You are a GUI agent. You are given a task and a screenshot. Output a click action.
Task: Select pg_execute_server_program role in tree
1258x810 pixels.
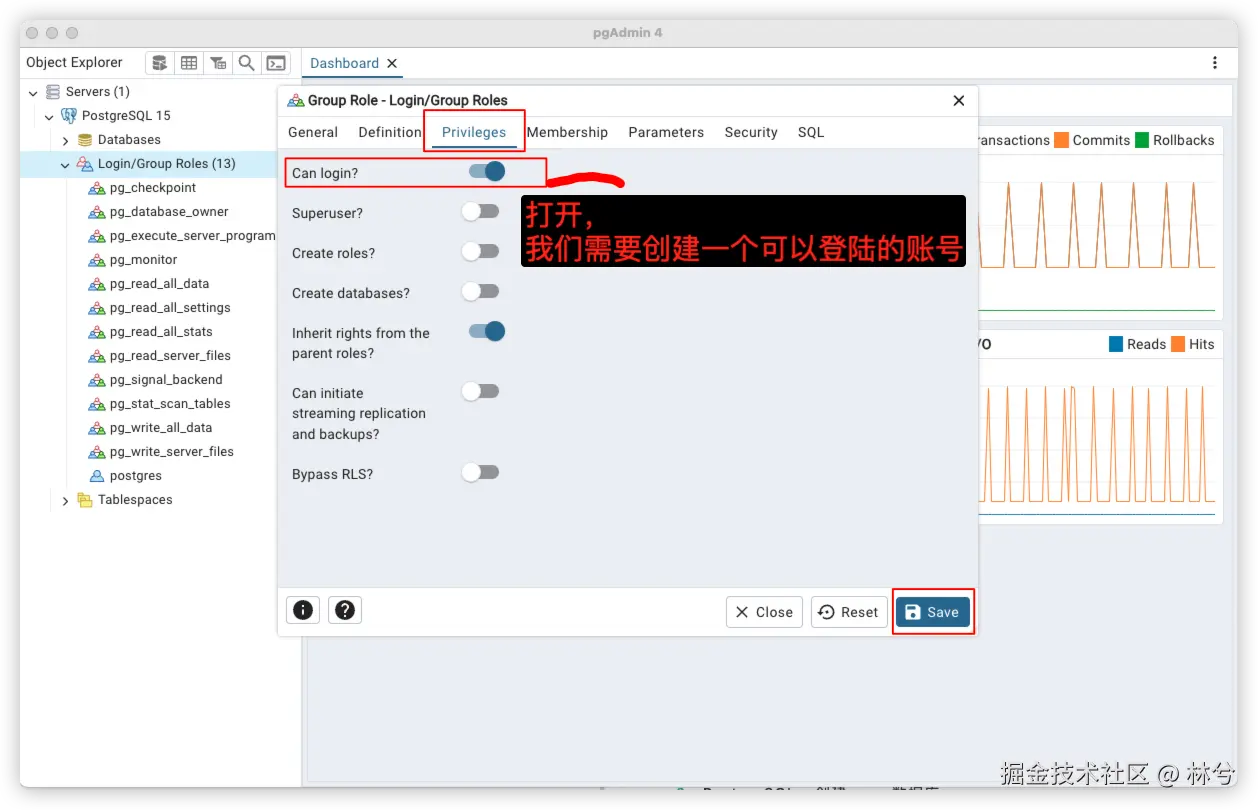coord(192,236)
